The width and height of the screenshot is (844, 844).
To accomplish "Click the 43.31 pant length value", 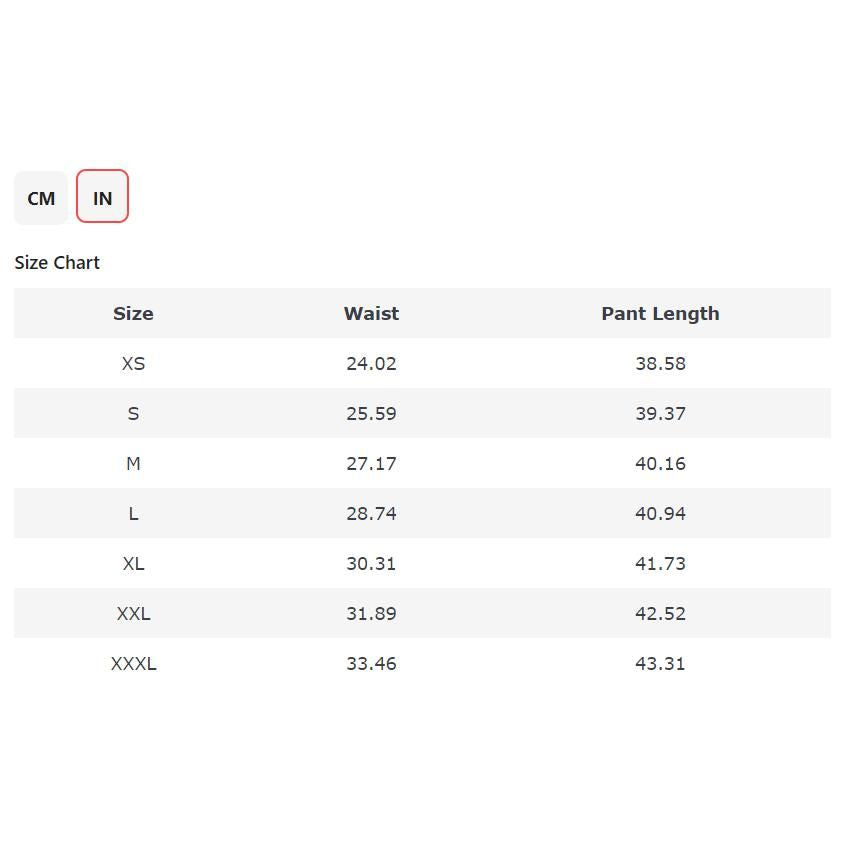I will [x=660, y=664].
